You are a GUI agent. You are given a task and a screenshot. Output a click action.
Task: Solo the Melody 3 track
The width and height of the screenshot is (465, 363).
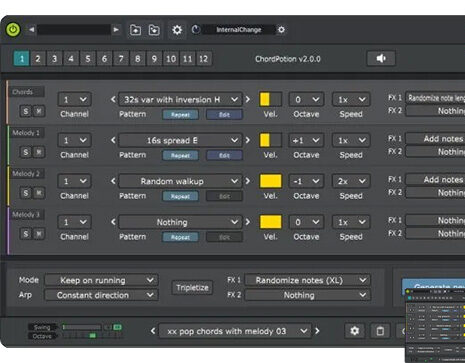point(26,234)
